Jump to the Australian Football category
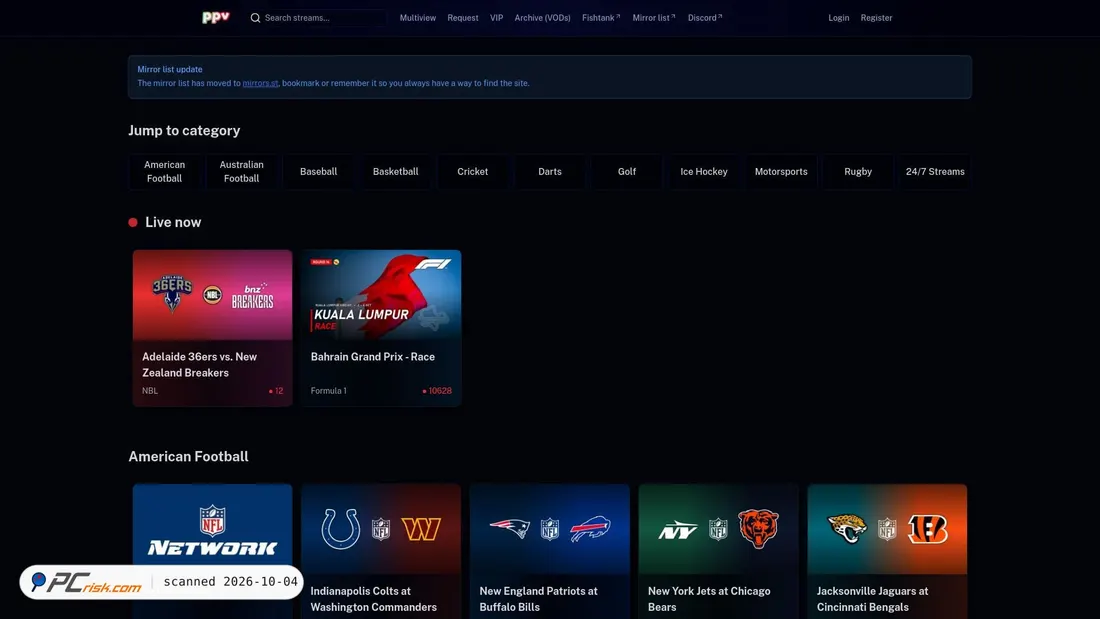 241,171
